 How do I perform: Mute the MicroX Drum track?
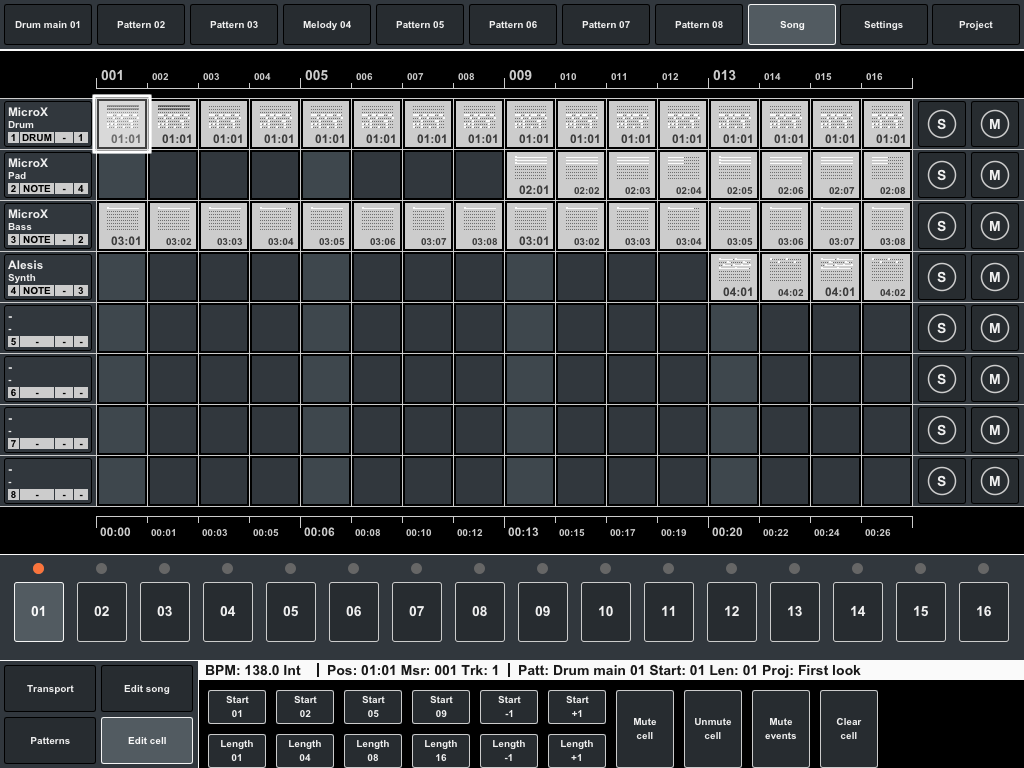(994, 124)
